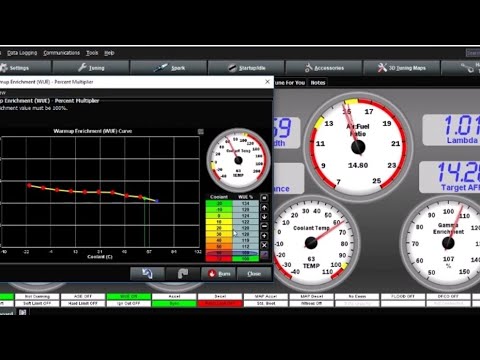Open the Spark toolbar menu
The image size is (480, 360).
[x=169, y=68]
